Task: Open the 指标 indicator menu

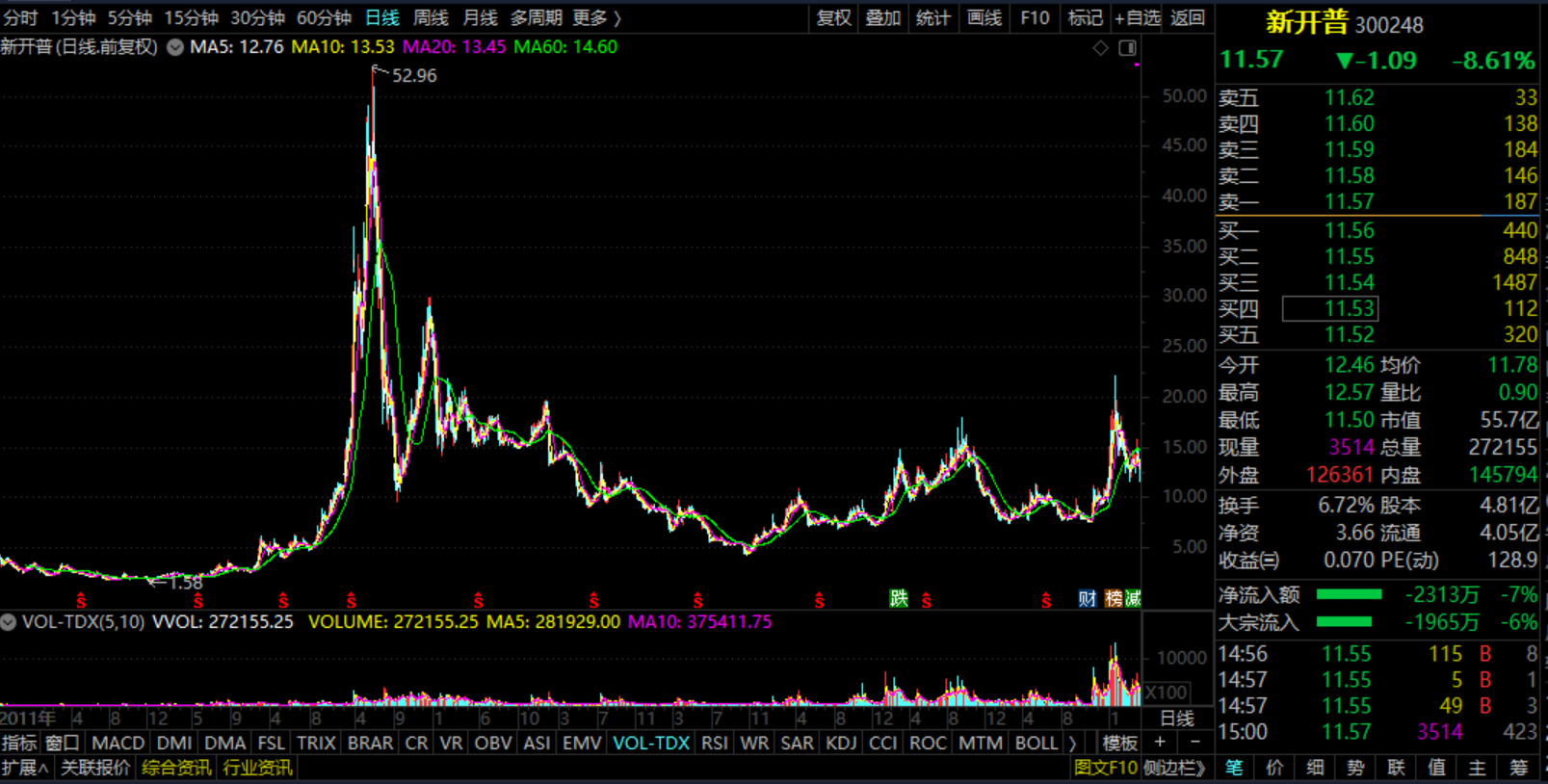Action: pyautogui.click(x=19, y=743)
